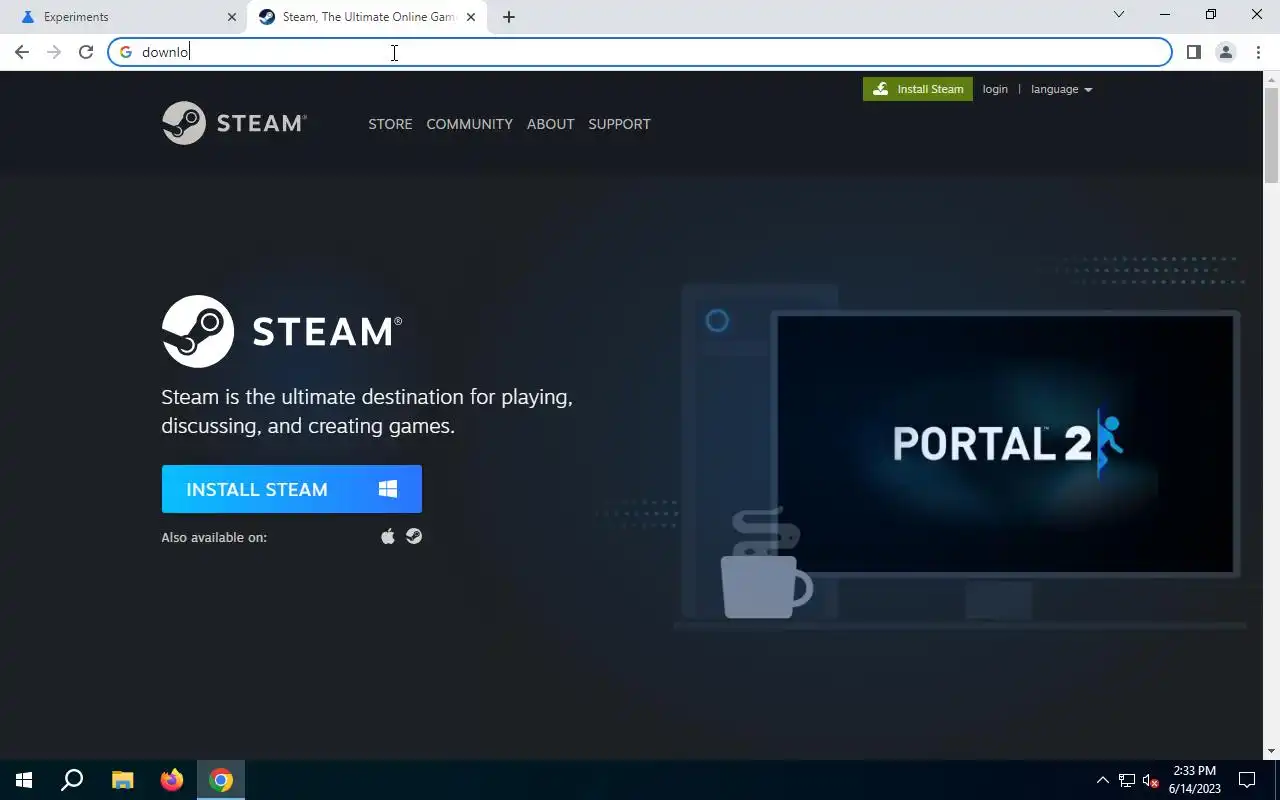
Task: Open the SUPPORT page
Action: click(x=619, y=124)
